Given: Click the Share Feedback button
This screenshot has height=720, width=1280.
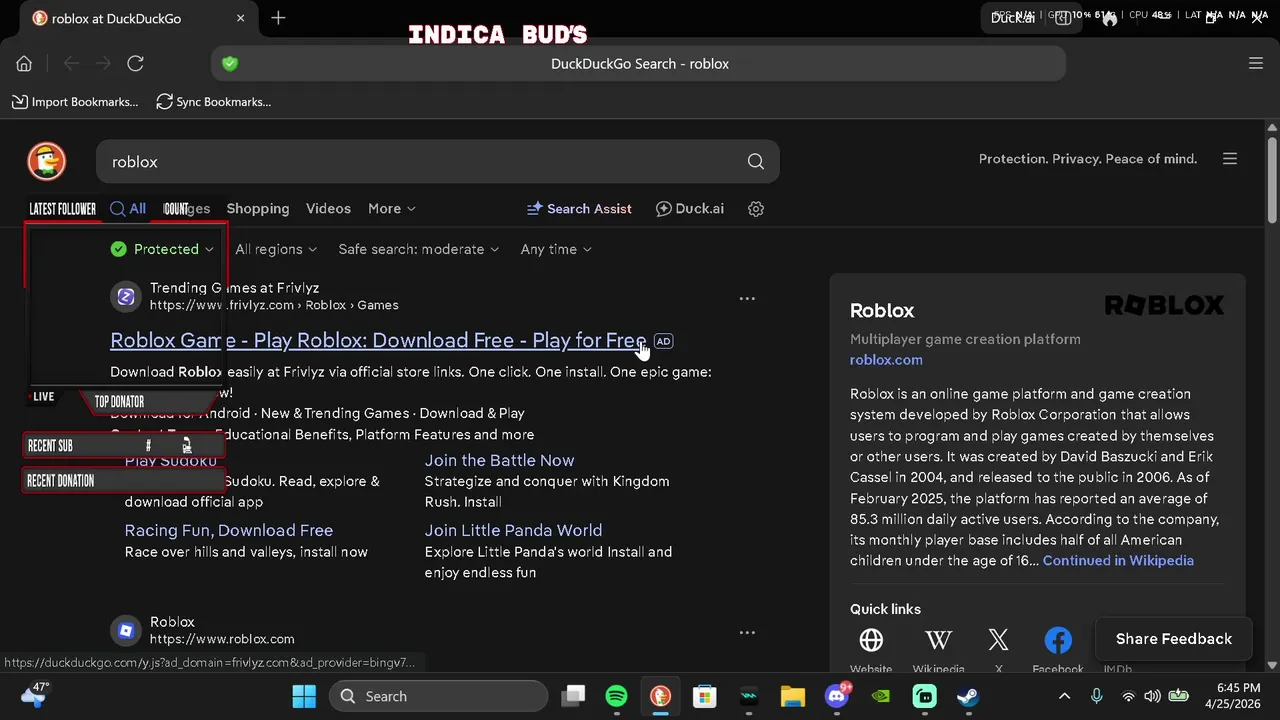Looking at the screenshot, I should point(1173,639).
